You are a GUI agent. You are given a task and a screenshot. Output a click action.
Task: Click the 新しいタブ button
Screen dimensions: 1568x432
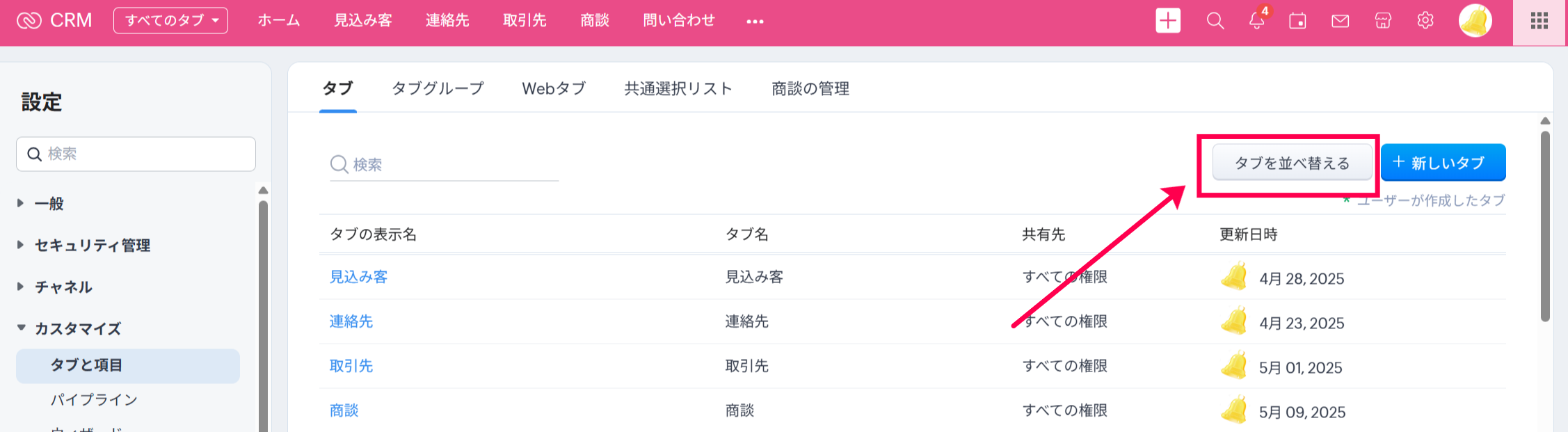tap(1443, 163)
